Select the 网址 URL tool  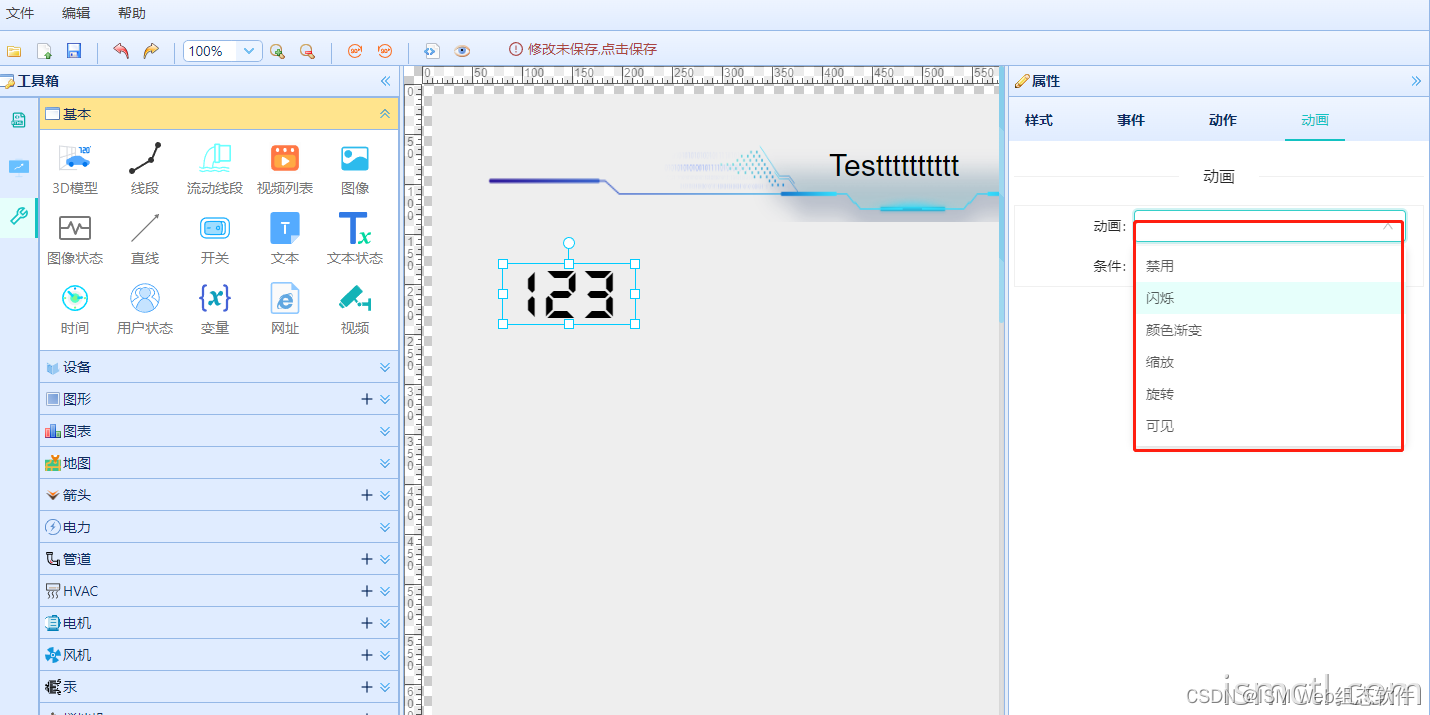tap(285, 308)
